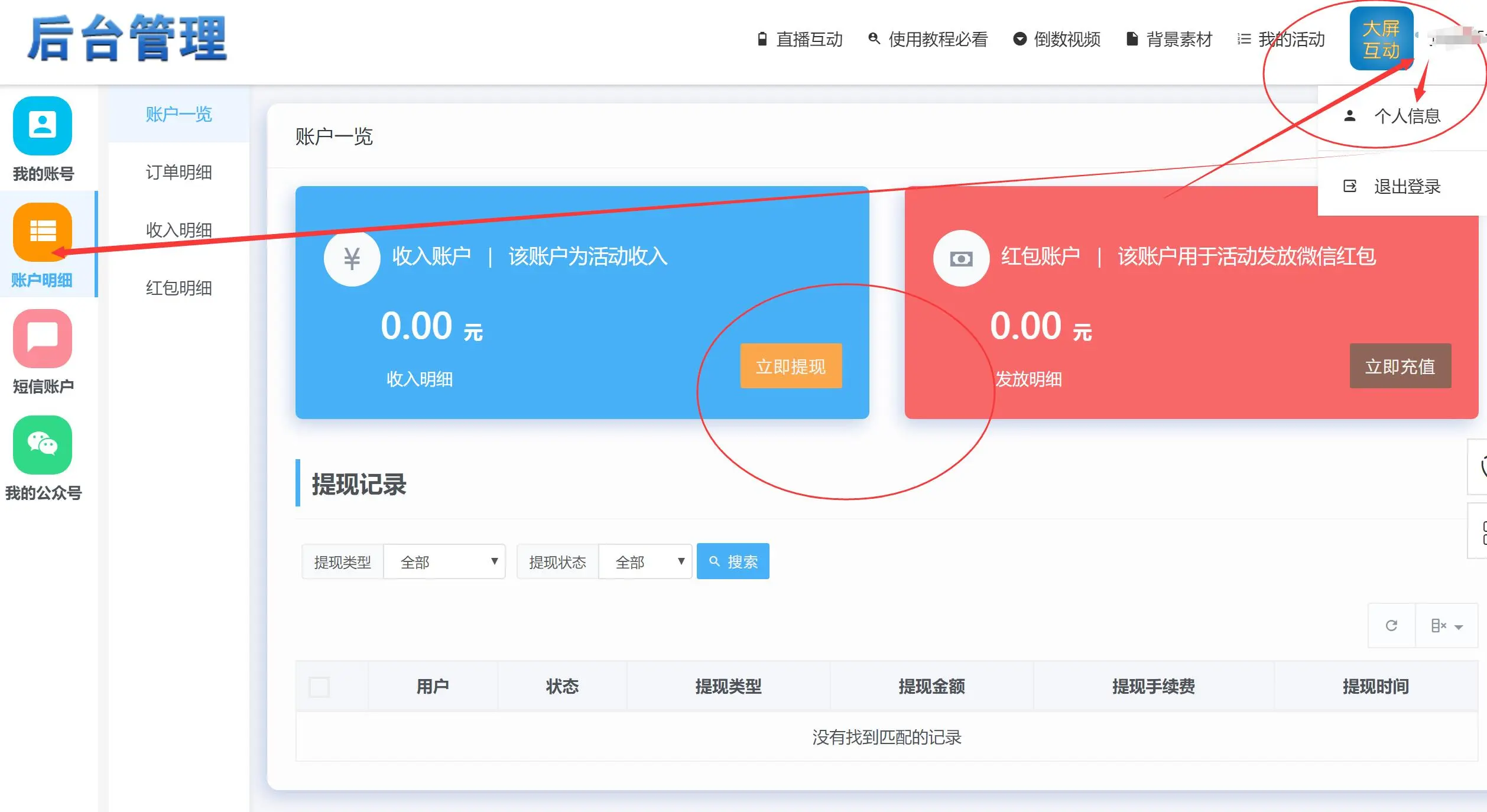Select the orange 账户明细 sidebar icon
Image resolution: width=1487 pixels, height=812 pixels.
(x=43, y=232)
